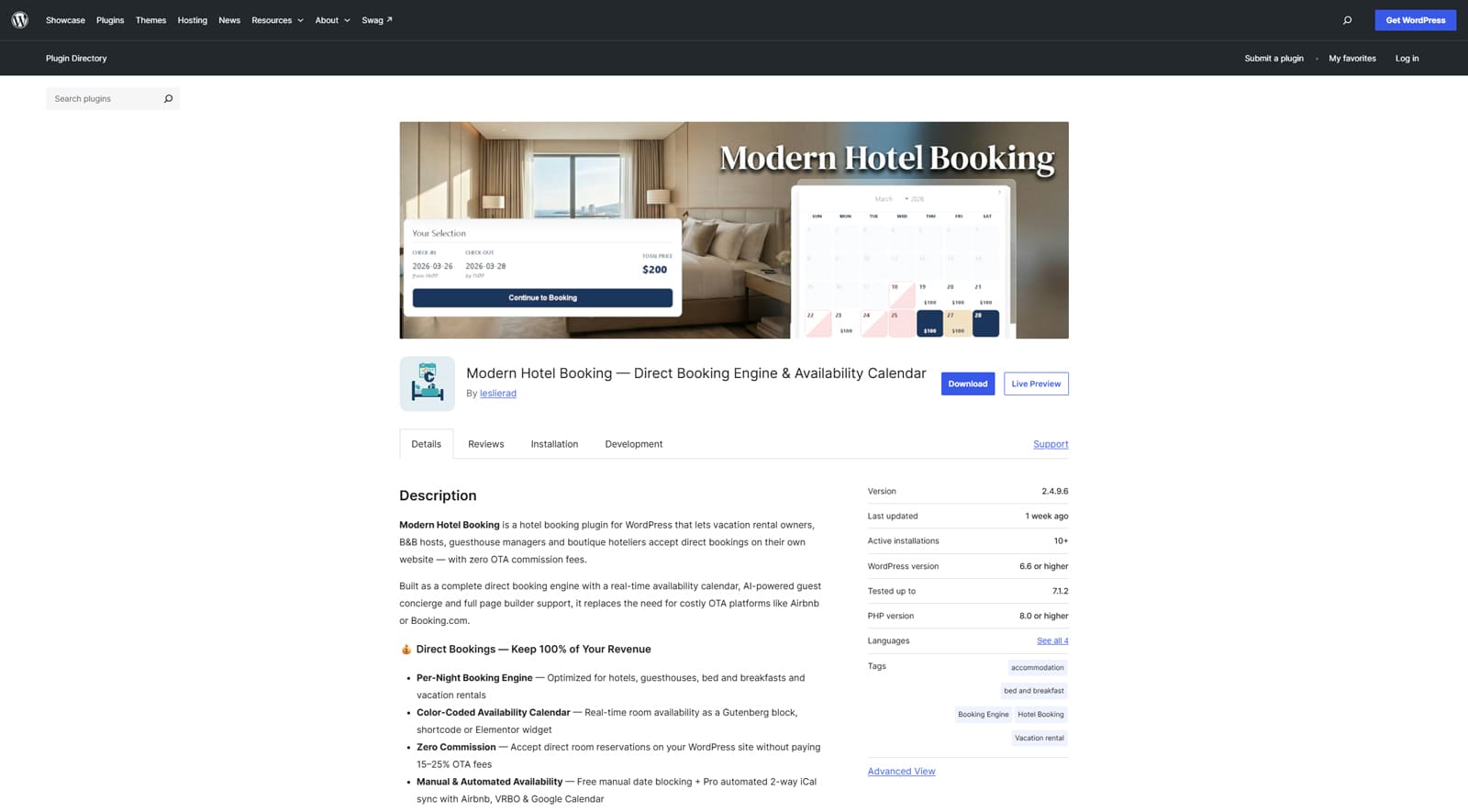Open the Plugin Directory link
Viewport: 1468px width, 812px height.
coord(76,58)
